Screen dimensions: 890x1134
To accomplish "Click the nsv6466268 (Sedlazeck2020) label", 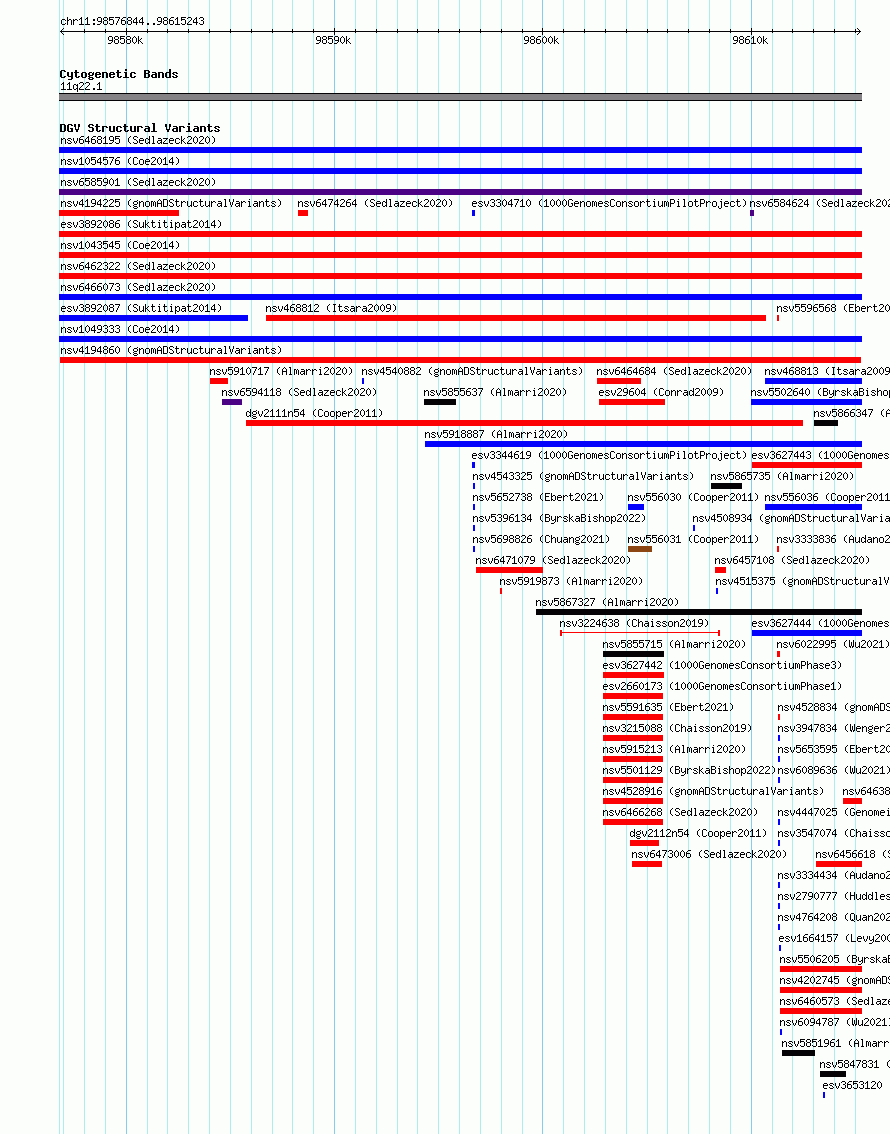I will (x=680, y=811).
